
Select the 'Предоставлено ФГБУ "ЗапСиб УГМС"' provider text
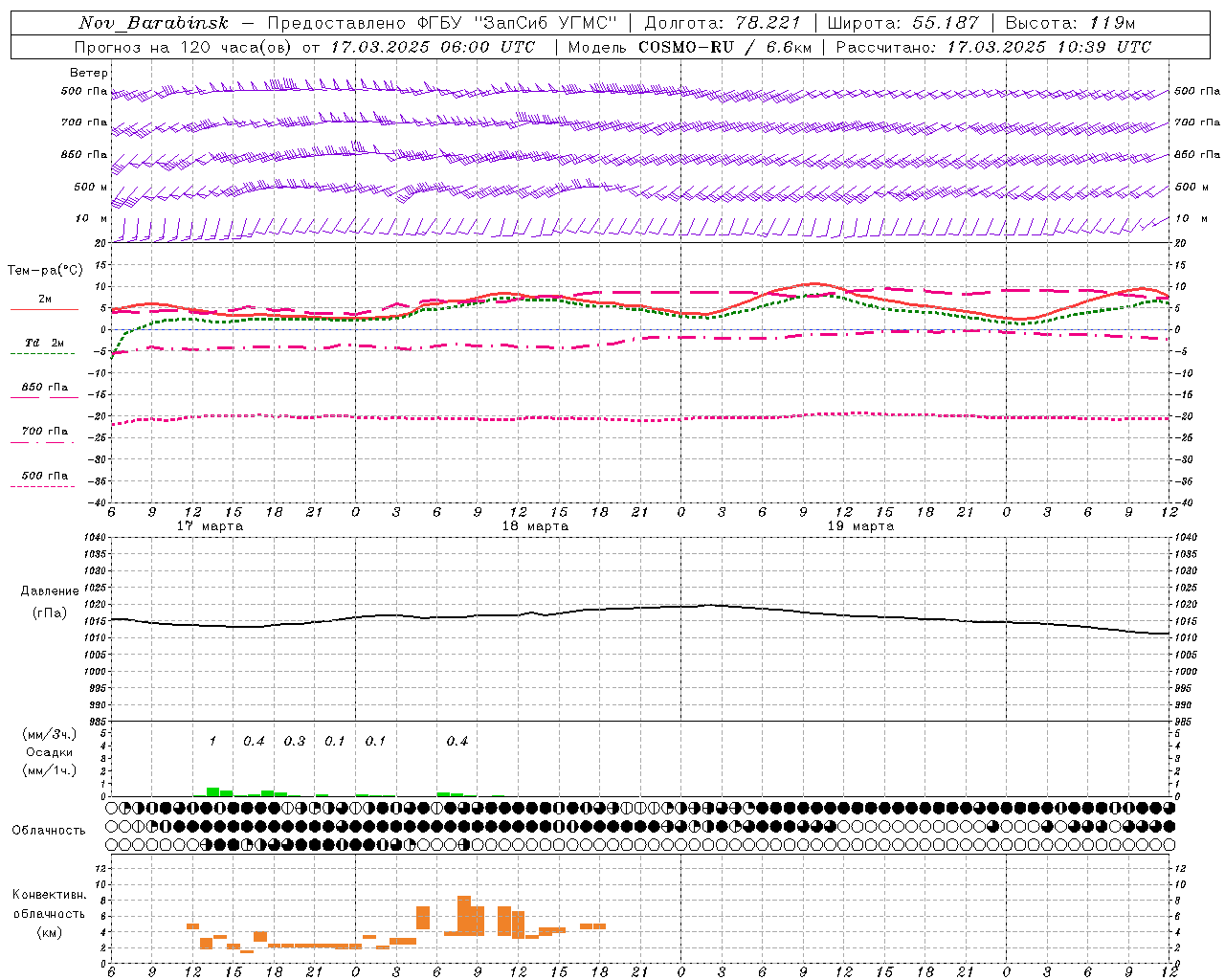pos(442,23)
